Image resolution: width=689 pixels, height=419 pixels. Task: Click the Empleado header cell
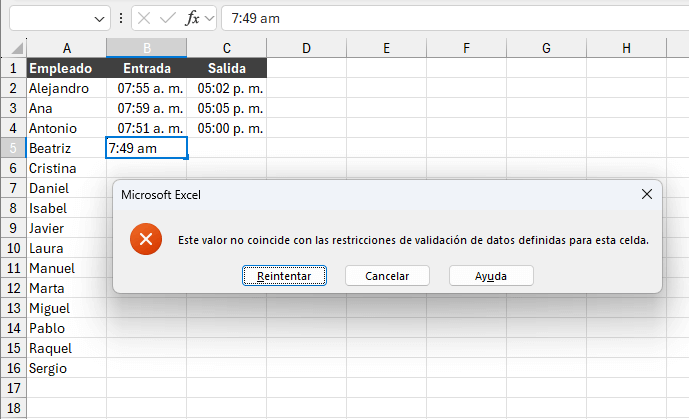(66, 68)
